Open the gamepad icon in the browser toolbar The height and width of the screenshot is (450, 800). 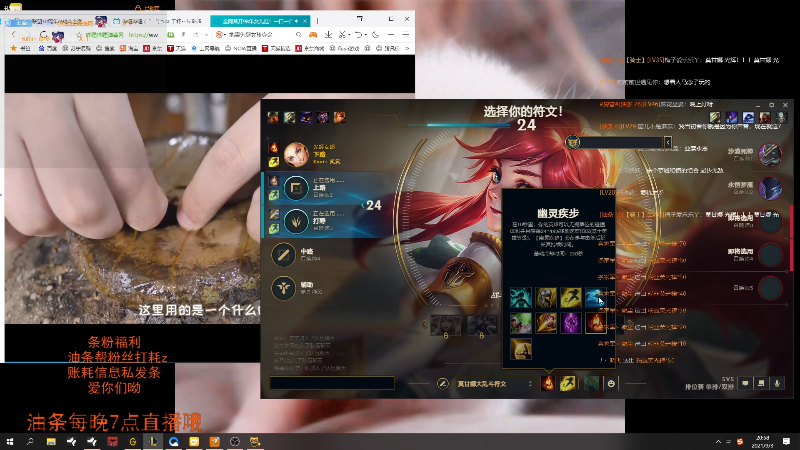click(313, 35)
